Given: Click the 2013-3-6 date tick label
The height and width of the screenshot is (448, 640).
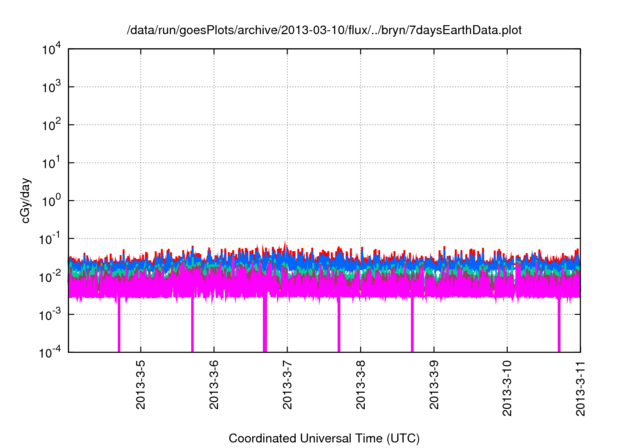Looking at the screenshot, I should pyautogui.click(x=214, y=385).
